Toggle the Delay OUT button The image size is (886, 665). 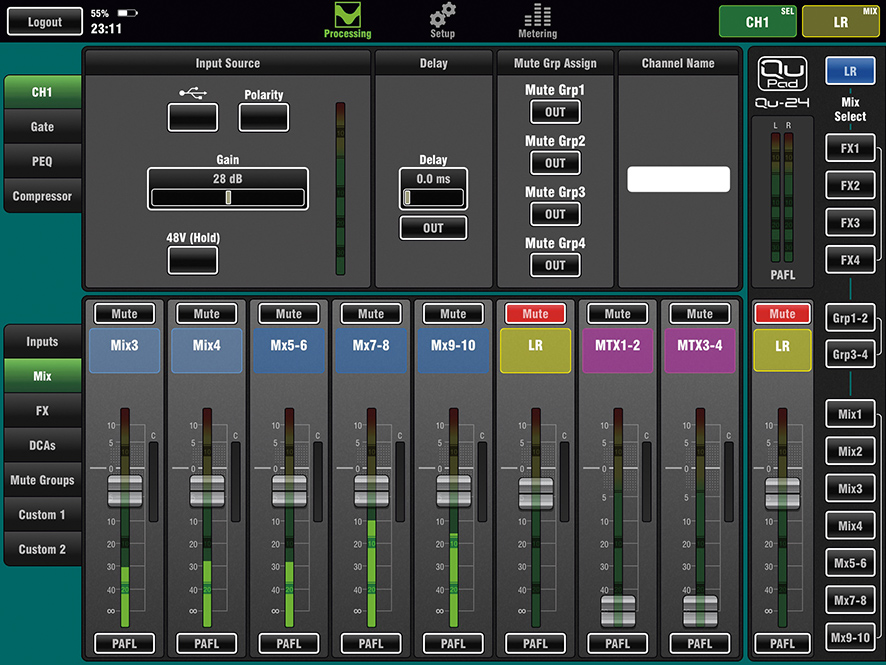coord(433,228)
